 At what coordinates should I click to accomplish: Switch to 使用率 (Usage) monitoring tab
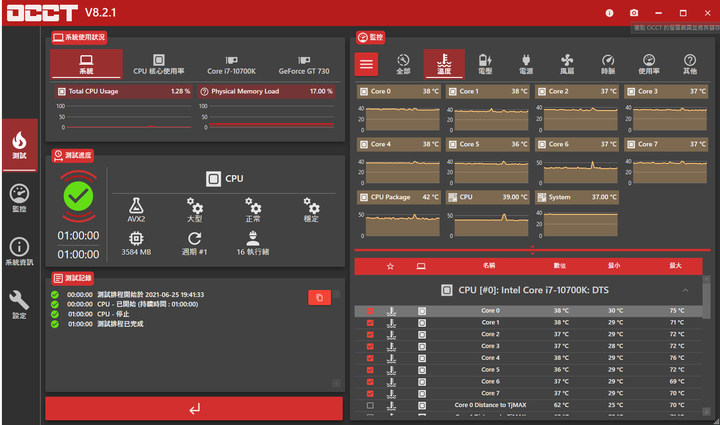(x=649, y=64)
